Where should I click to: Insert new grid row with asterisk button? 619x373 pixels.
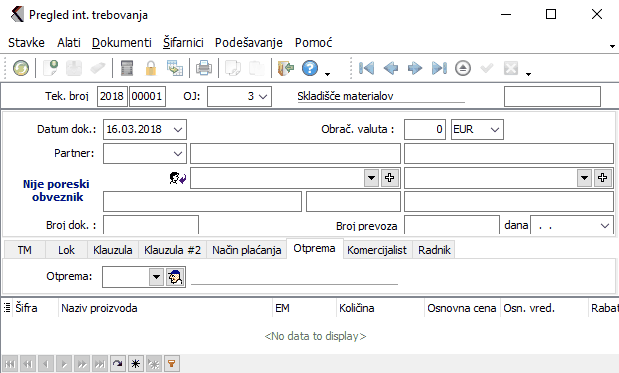135,364
